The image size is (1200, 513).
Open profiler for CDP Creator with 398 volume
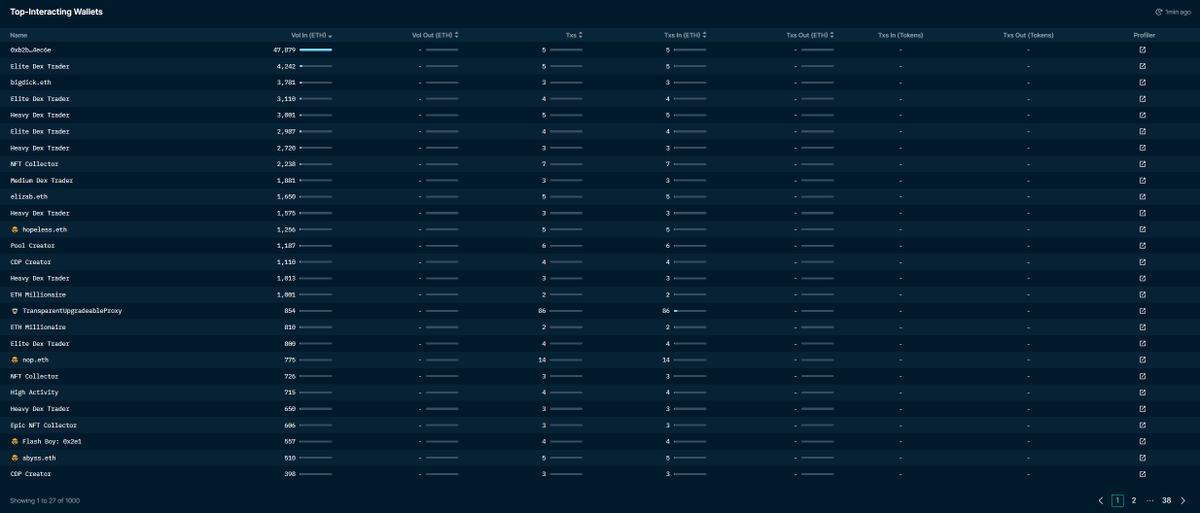(1143, 474)
